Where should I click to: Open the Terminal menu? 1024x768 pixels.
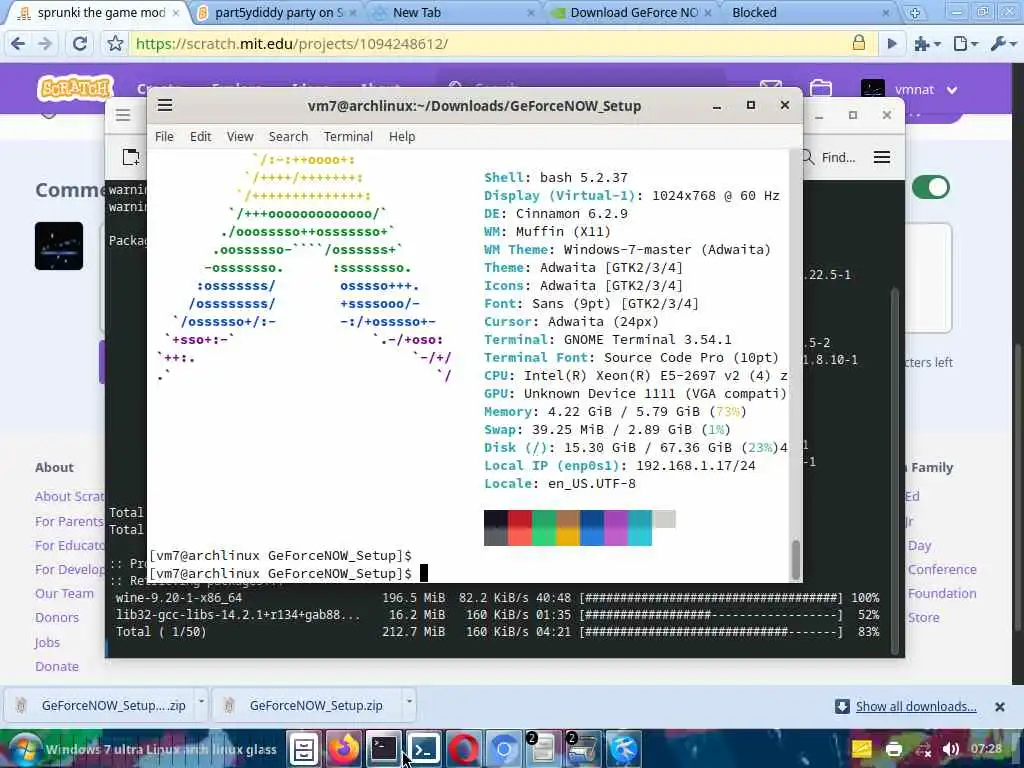(348, 136)
